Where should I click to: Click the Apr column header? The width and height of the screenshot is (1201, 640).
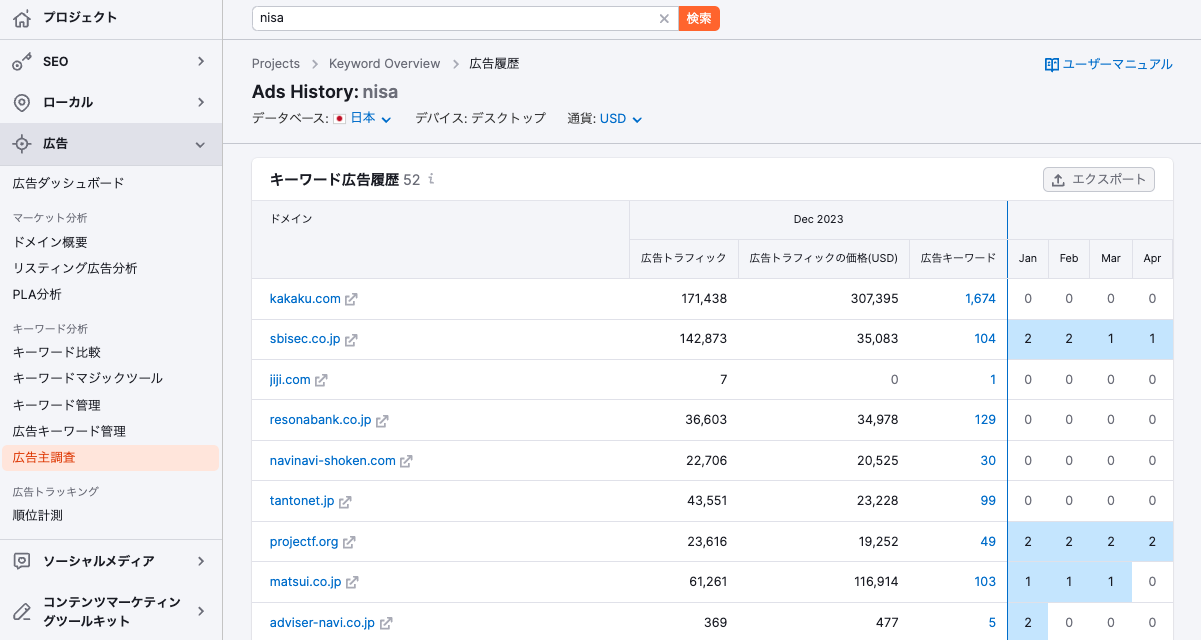click(x=1152, y=258)
